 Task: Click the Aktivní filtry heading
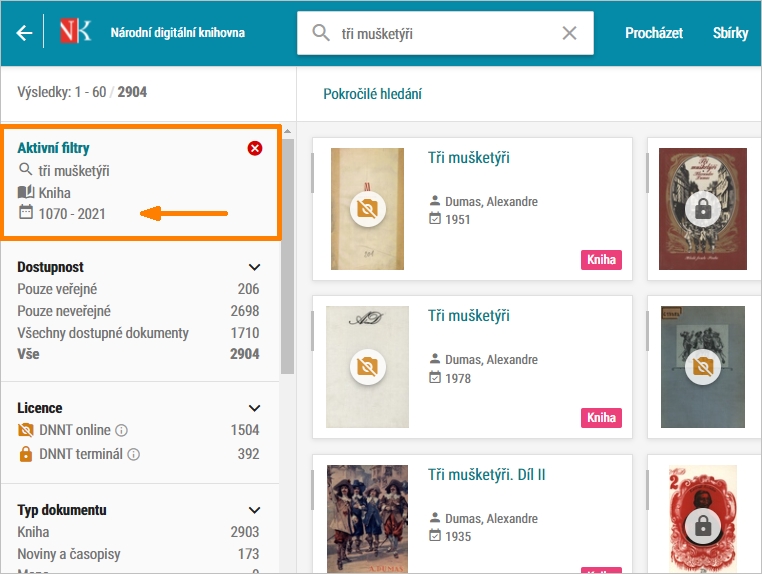click(x=53, y=148)
